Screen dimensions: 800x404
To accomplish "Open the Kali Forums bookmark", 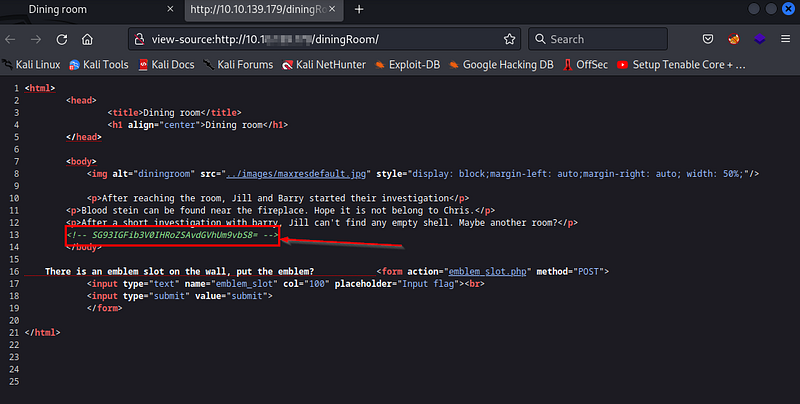I will [238, 65].
